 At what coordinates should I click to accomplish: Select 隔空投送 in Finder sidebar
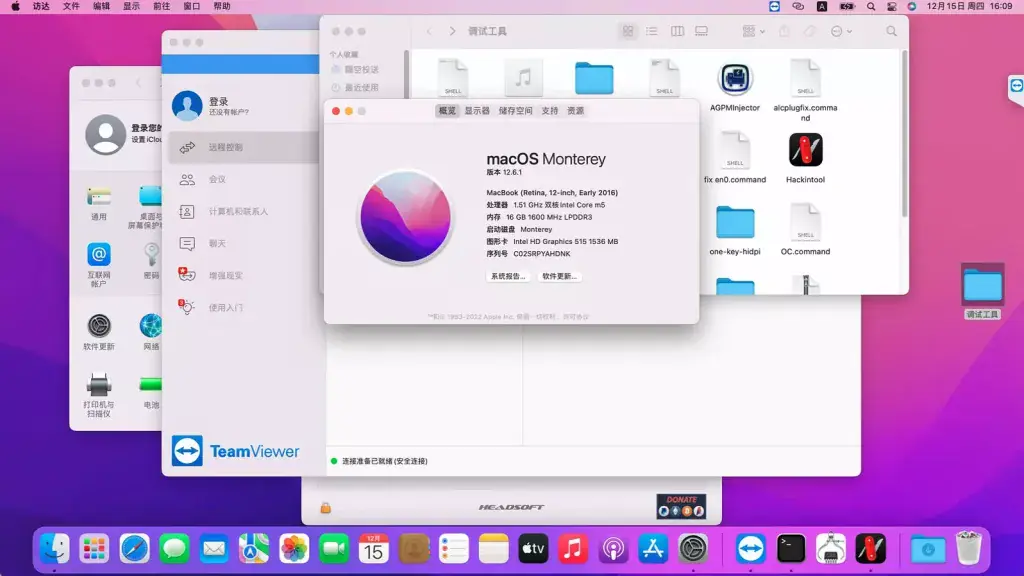(x=355, y=69)
